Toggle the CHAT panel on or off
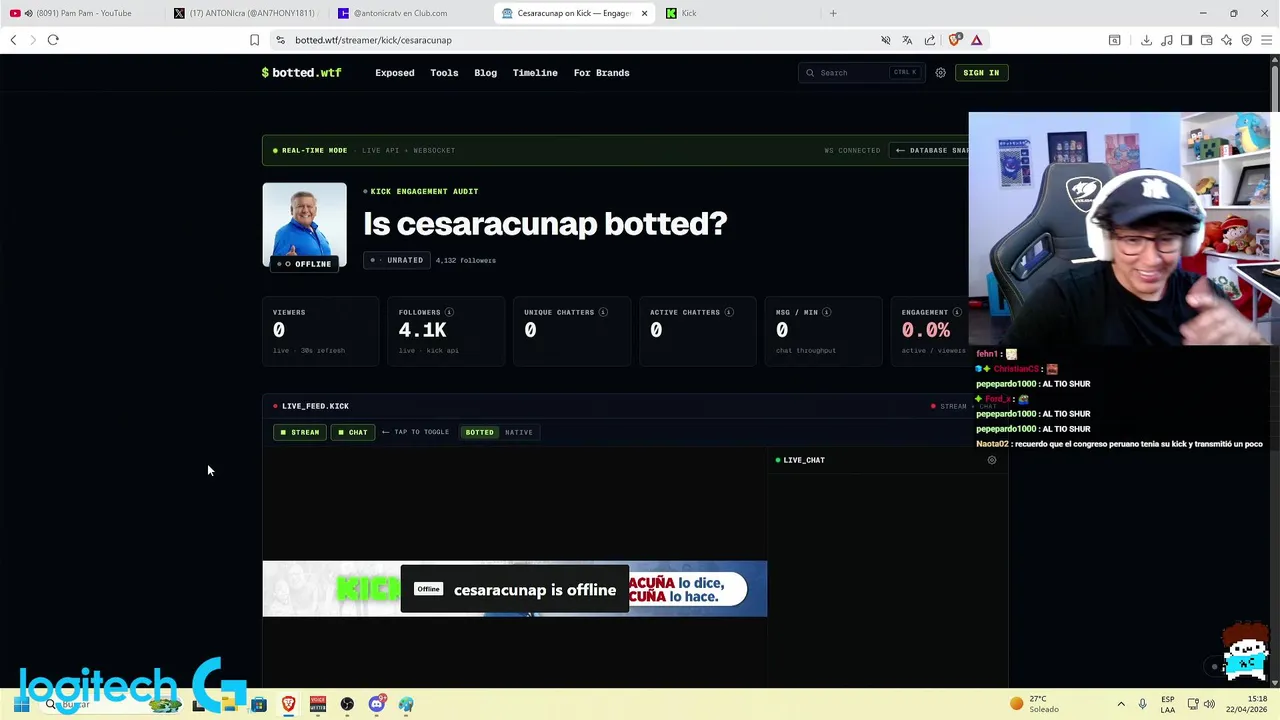The image size is (1280, 720). pyautogui.click(x=353, y=432)
